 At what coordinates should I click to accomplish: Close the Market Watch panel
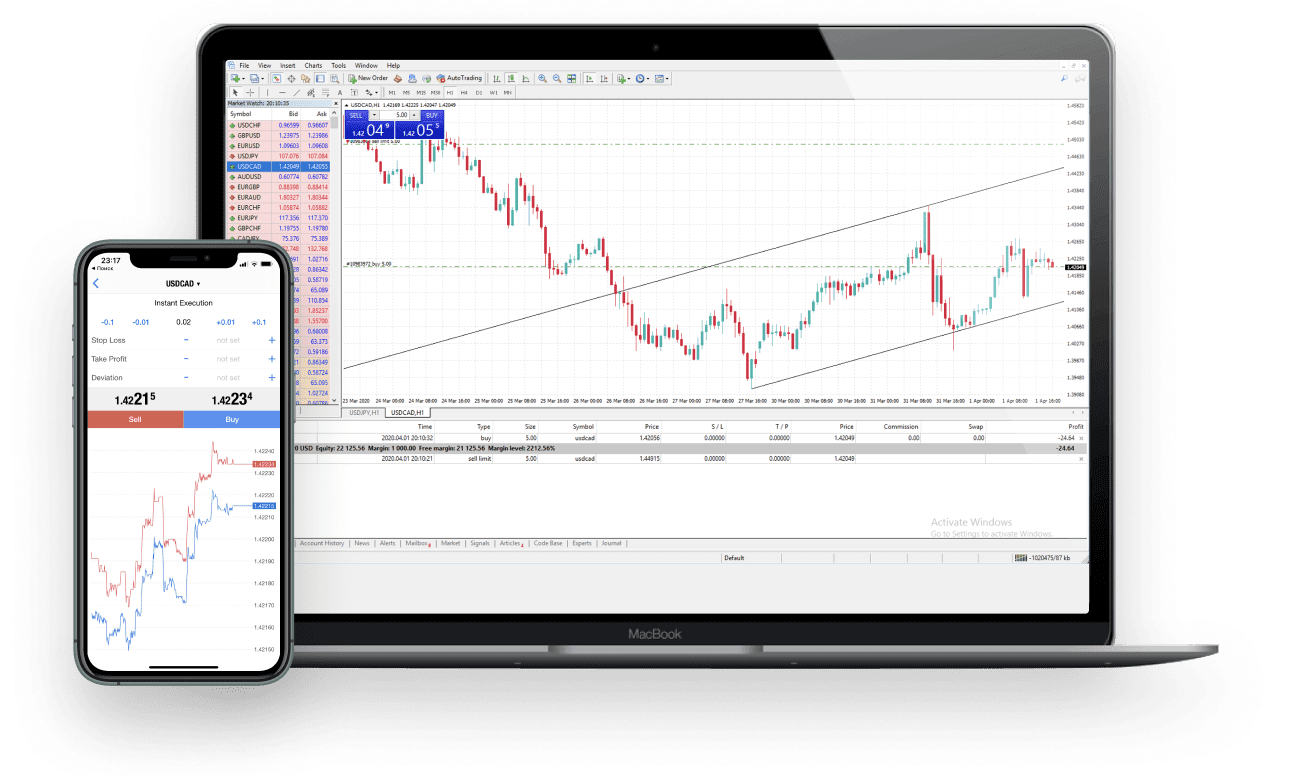[x=334, y=103]
